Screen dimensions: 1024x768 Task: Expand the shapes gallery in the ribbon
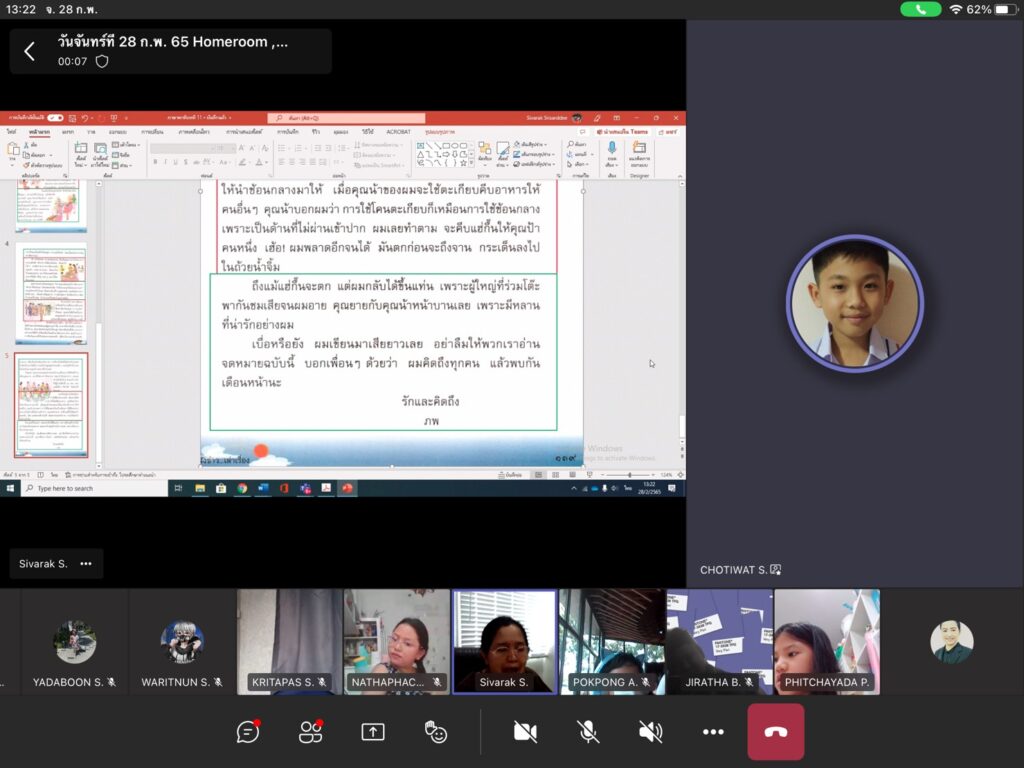pos(472,163)
